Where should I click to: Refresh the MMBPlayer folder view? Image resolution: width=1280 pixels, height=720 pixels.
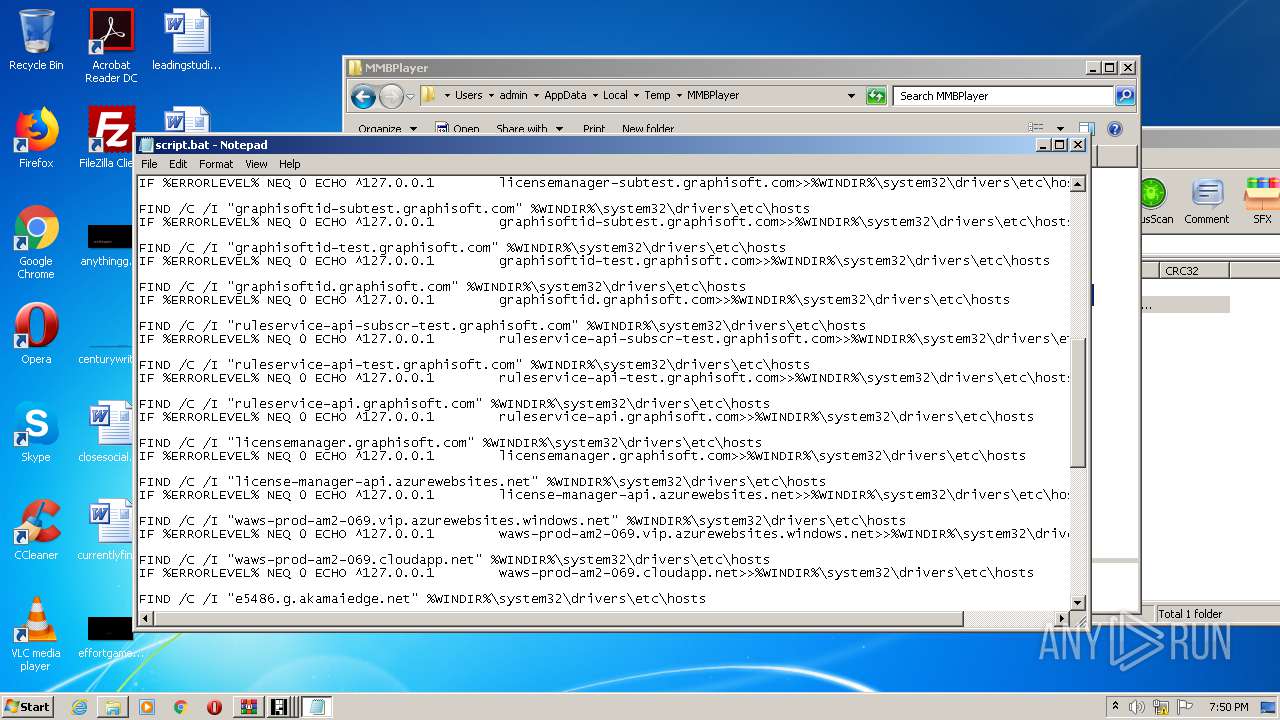[876, 96]
